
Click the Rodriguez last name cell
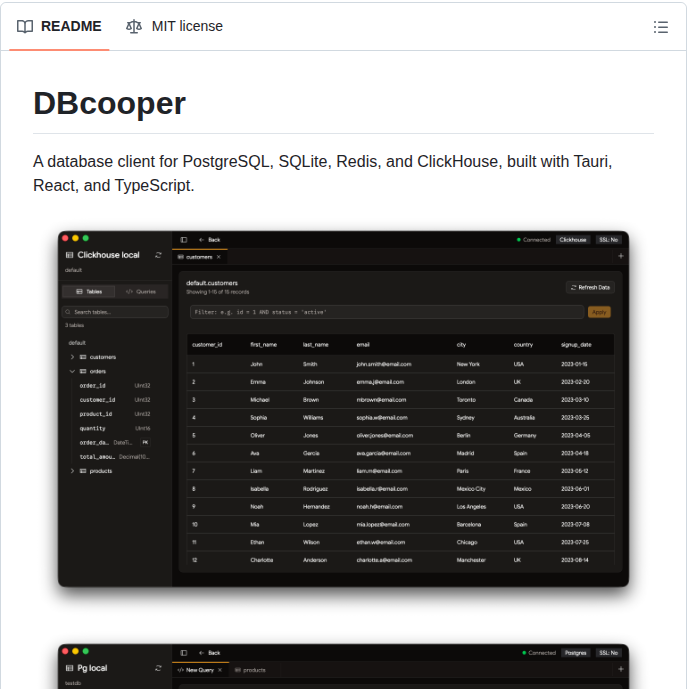point(315,489)
